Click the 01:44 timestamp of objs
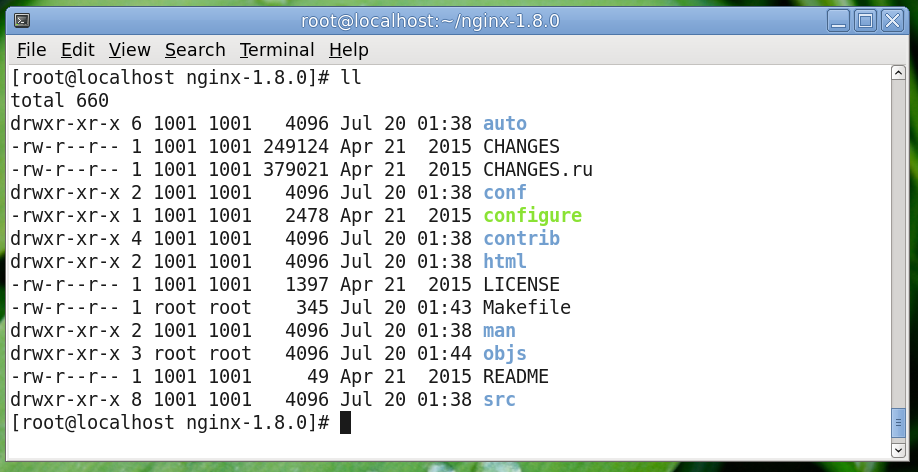The width and height of the screenshot is (918, 472). (x=444, y=354)
